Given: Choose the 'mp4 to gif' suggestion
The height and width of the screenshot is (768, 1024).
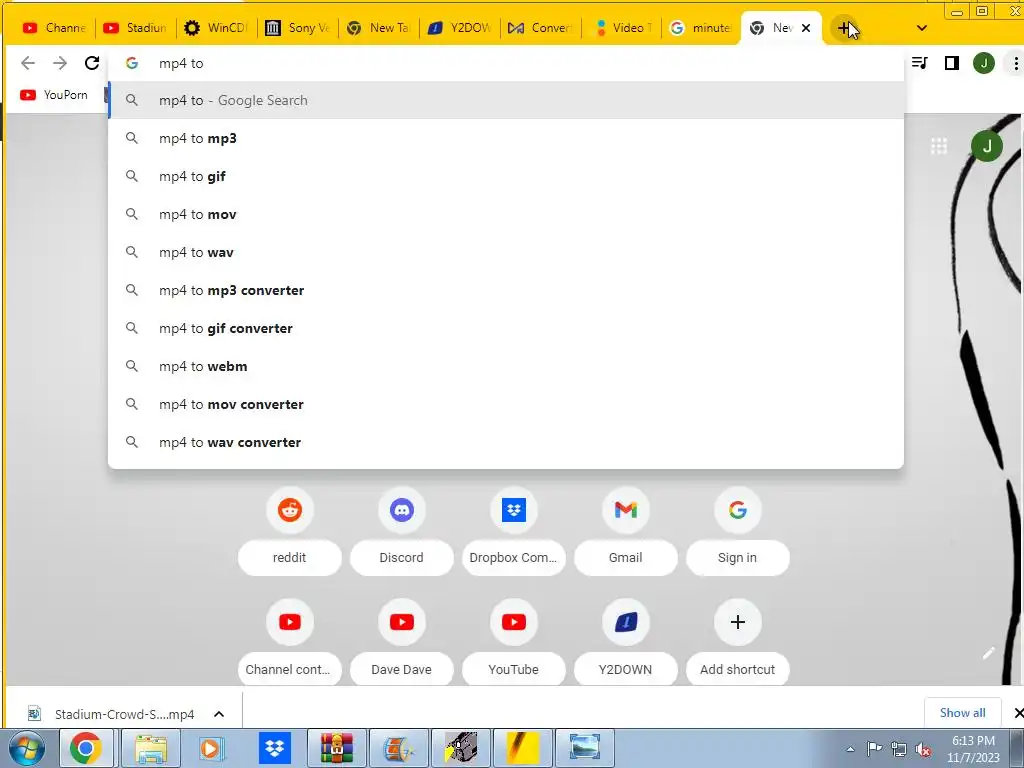Looking at the screenshot, I should [x=506, y=176].
